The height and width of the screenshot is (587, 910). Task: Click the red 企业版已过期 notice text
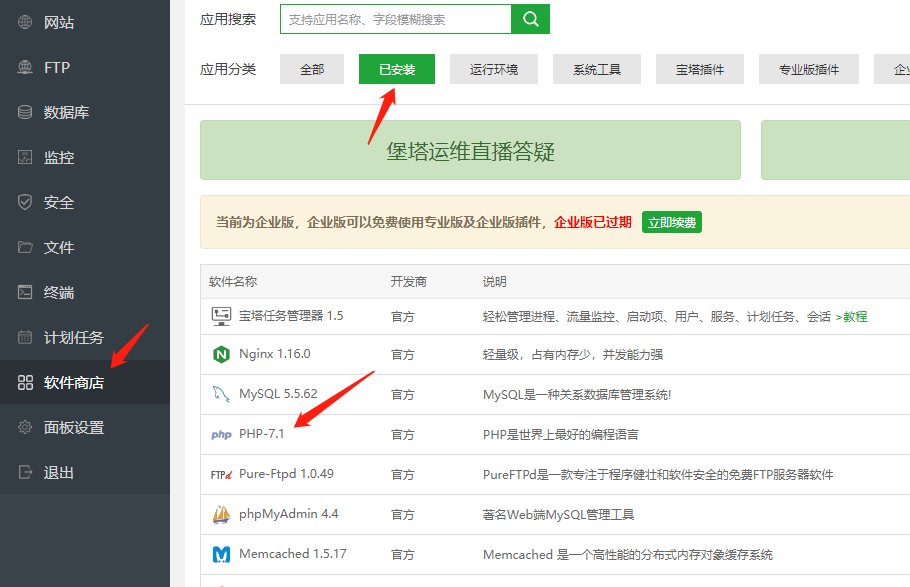click(x=593, y=222)
